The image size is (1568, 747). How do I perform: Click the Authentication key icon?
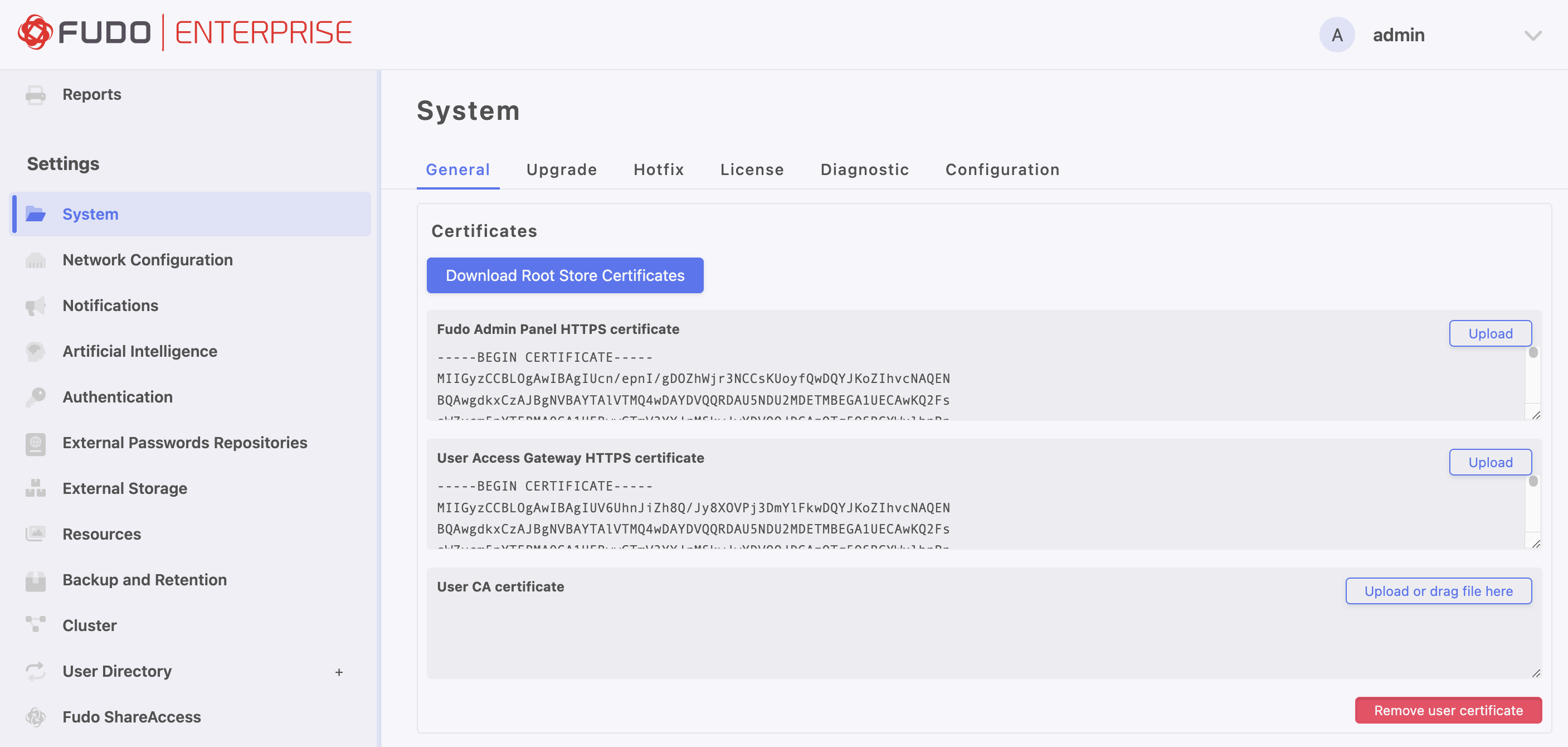[35, 397]
